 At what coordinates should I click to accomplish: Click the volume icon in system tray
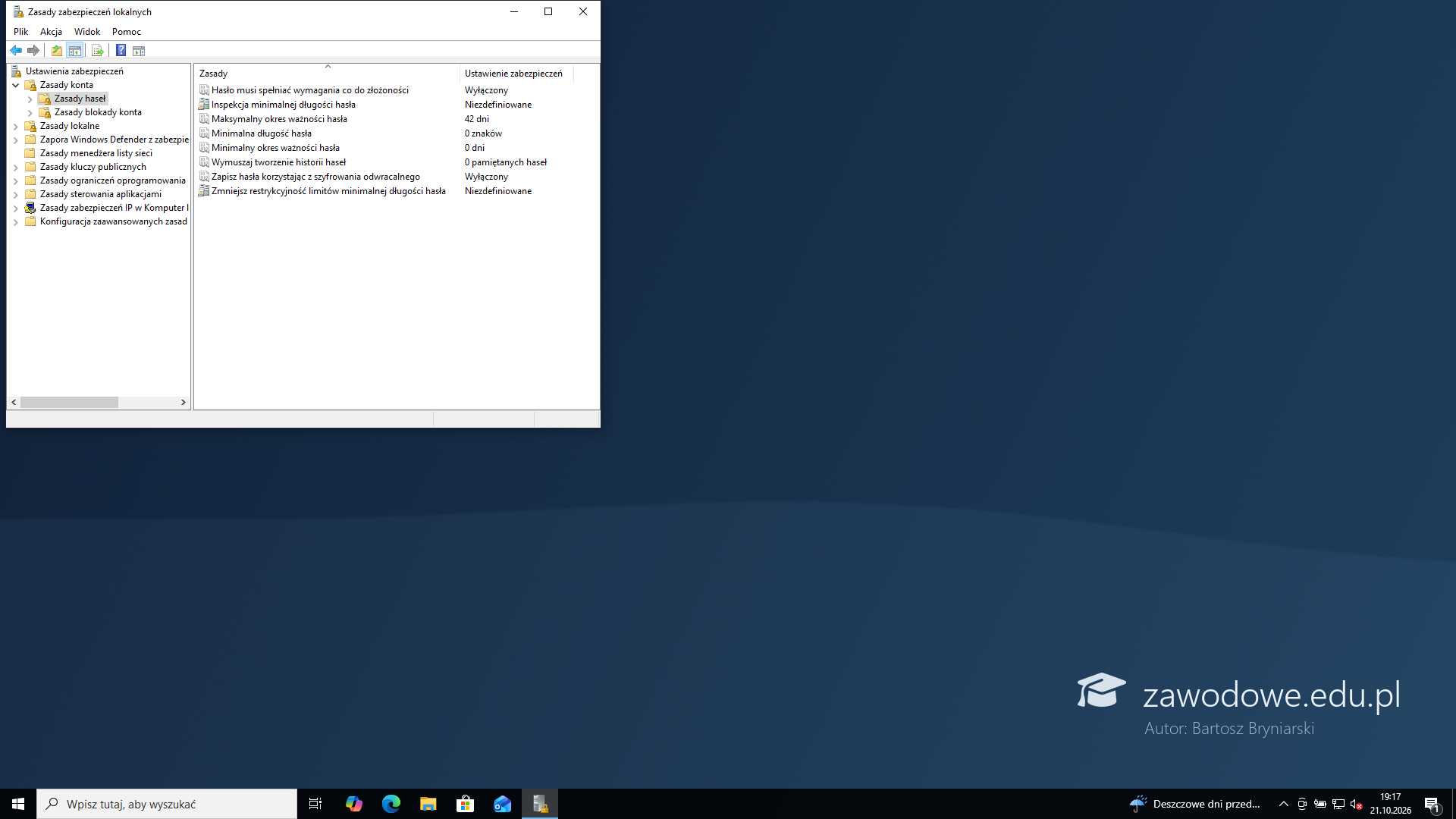click(1356, 804)
